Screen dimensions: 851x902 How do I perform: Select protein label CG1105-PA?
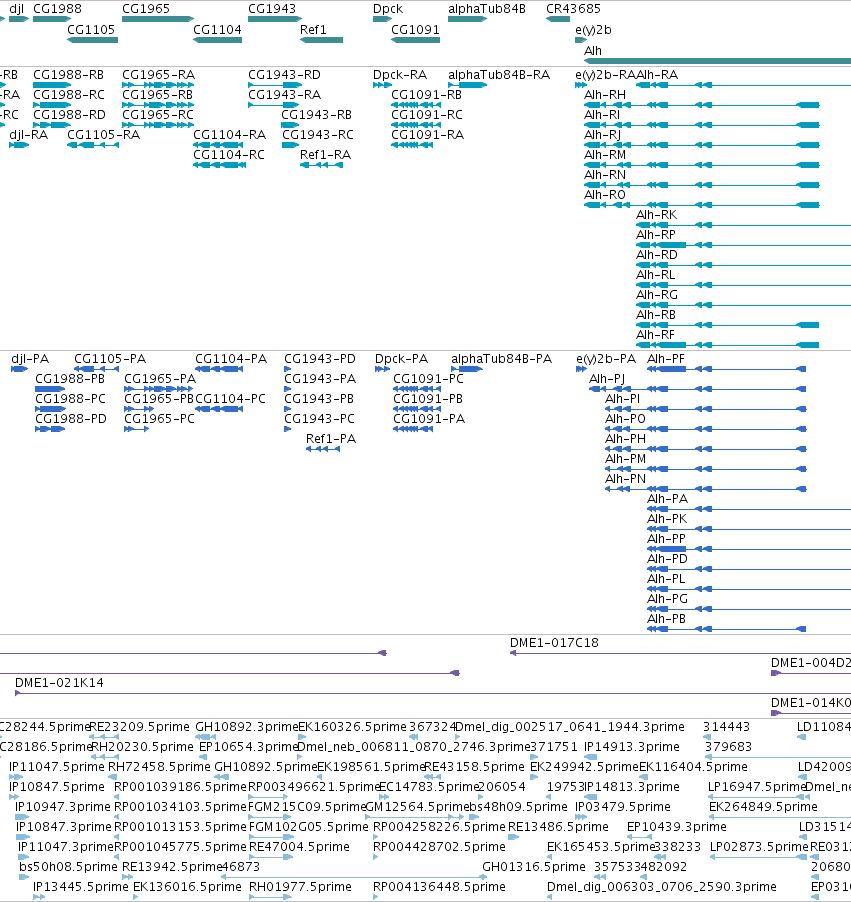[x=110, y=359]
